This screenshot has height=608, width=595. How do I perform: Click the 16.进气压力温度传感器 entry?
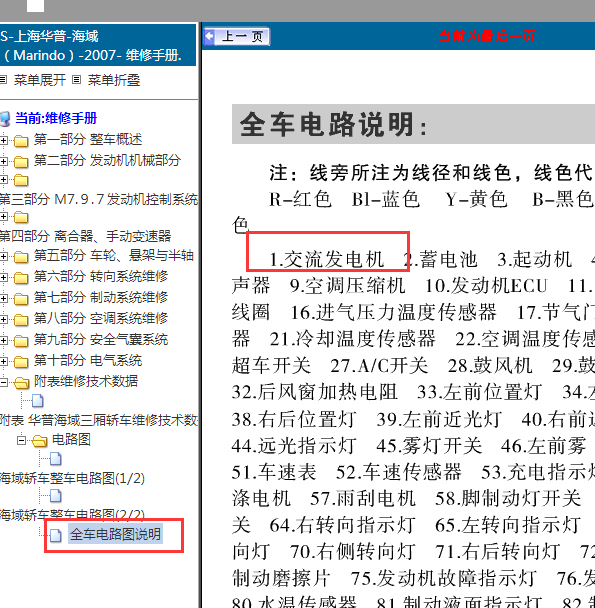(x=393, y=313)
